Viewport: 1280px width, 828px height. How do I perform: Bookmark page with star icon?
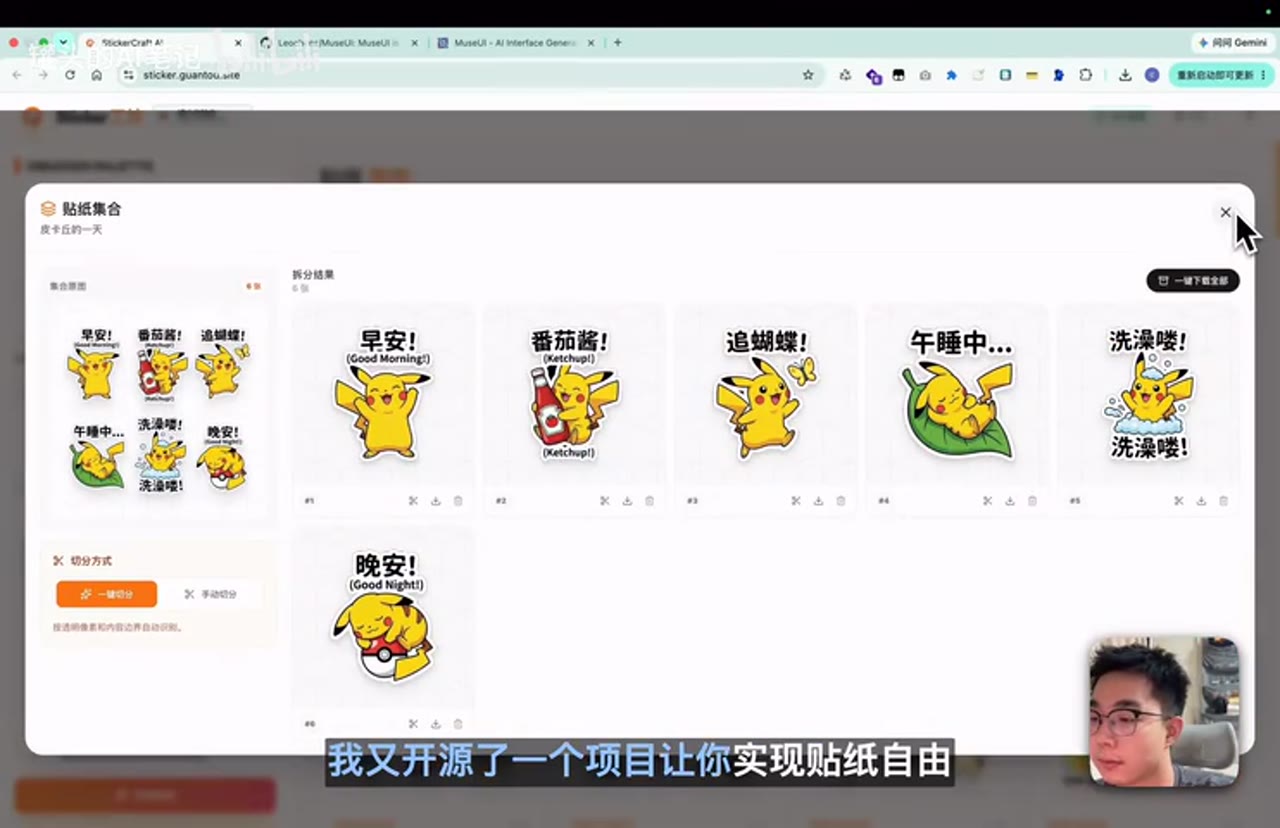(x=808, y=75)
